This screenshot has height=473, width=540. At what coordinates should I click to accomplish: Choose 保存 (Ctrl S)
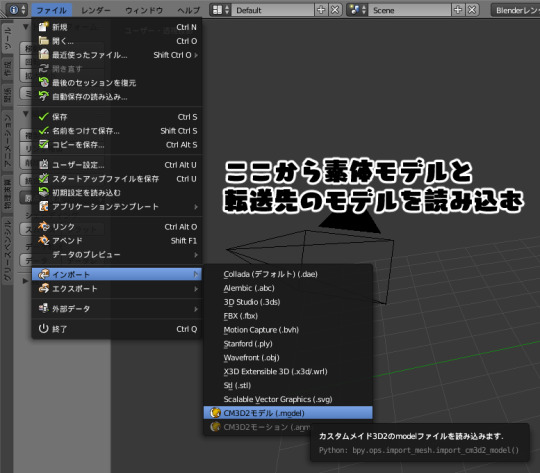[x=117, y=117]
